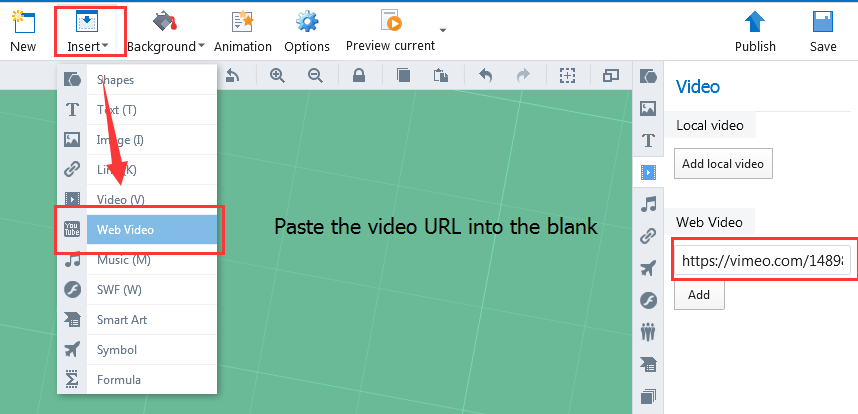Viewport: 858px width, 414px height.
Task: Open Smart Art panel in right sidebar
Action: 648,364
